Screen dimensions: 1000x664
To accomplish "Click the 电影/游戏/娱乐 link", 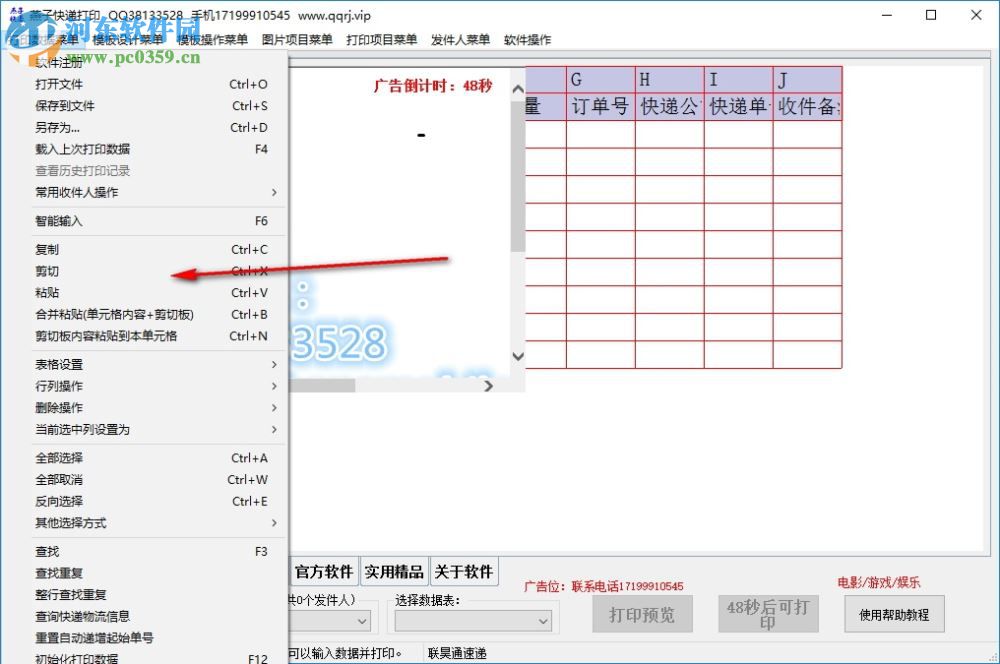I will [879, 582].
